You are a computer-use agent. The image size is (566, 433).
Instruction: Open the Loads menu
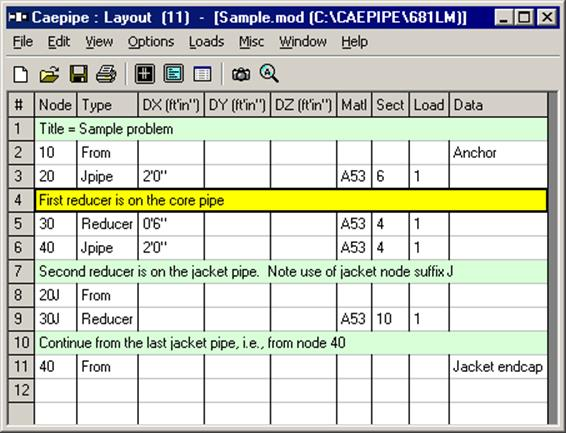coord(206,42)
